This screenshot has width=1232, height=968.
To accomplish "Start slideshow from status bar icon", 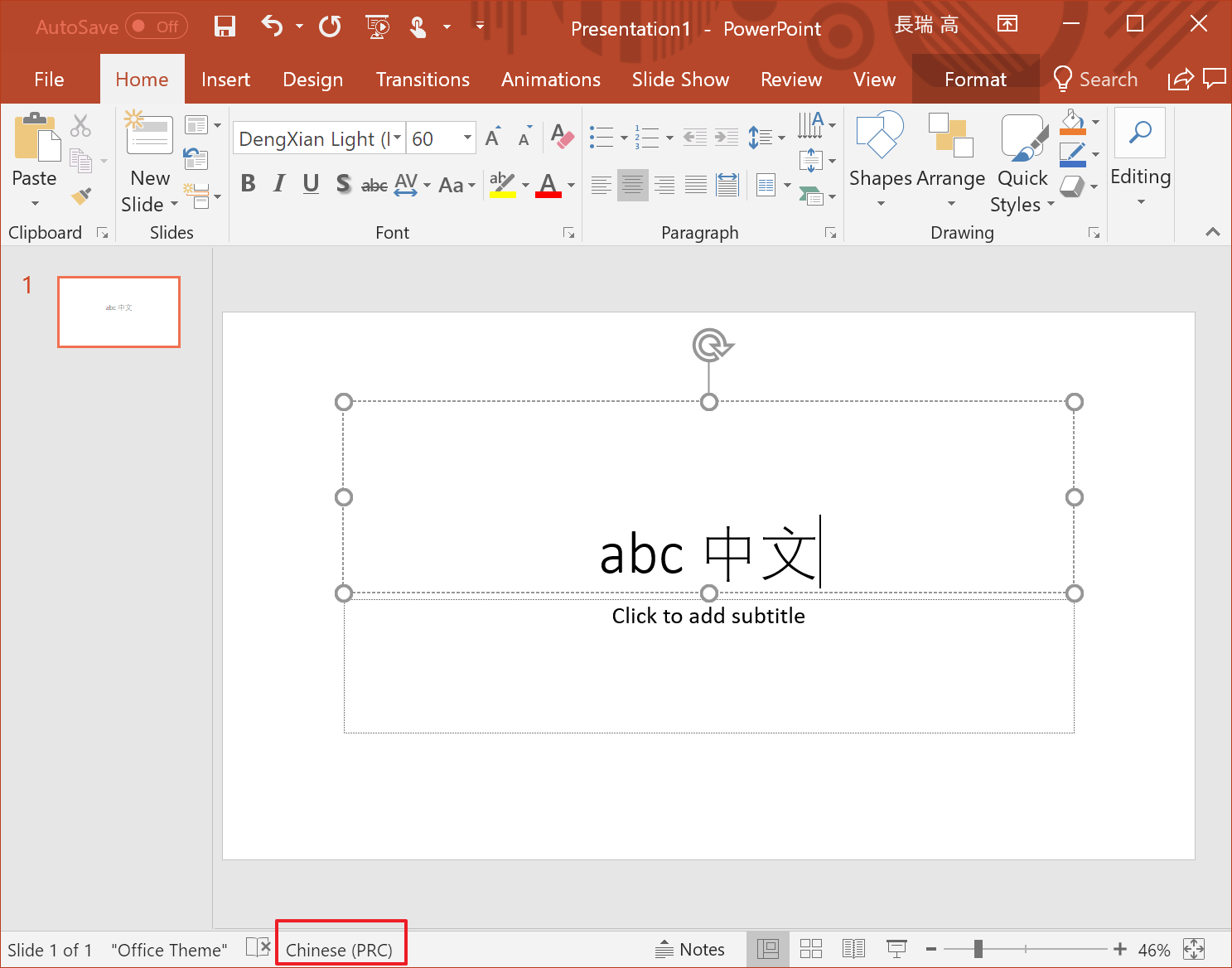I will [x=896, y=949].
